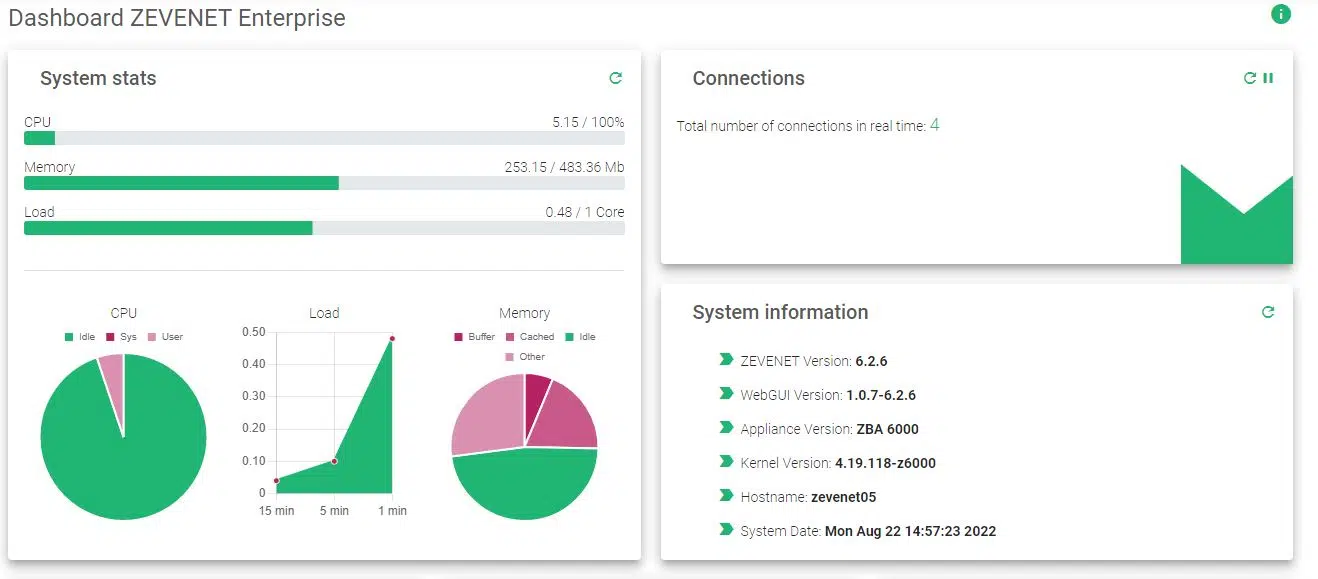
Task: Click the green info icon at top right
Action: click(x=1280, y=14)
